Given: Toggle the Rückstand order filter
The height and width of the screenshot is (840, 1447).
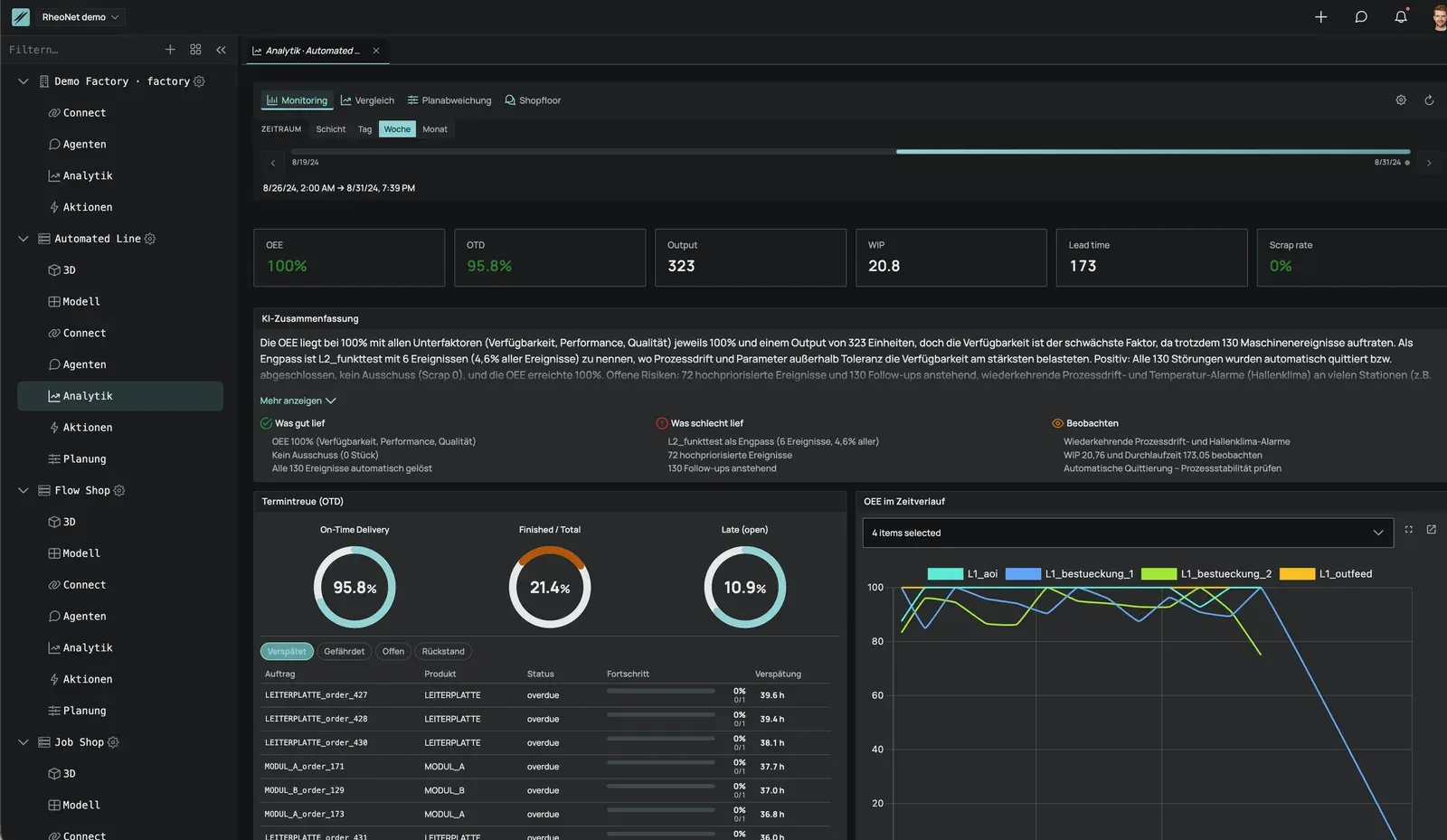Looking at the screenshot, I should click(443, 651).
